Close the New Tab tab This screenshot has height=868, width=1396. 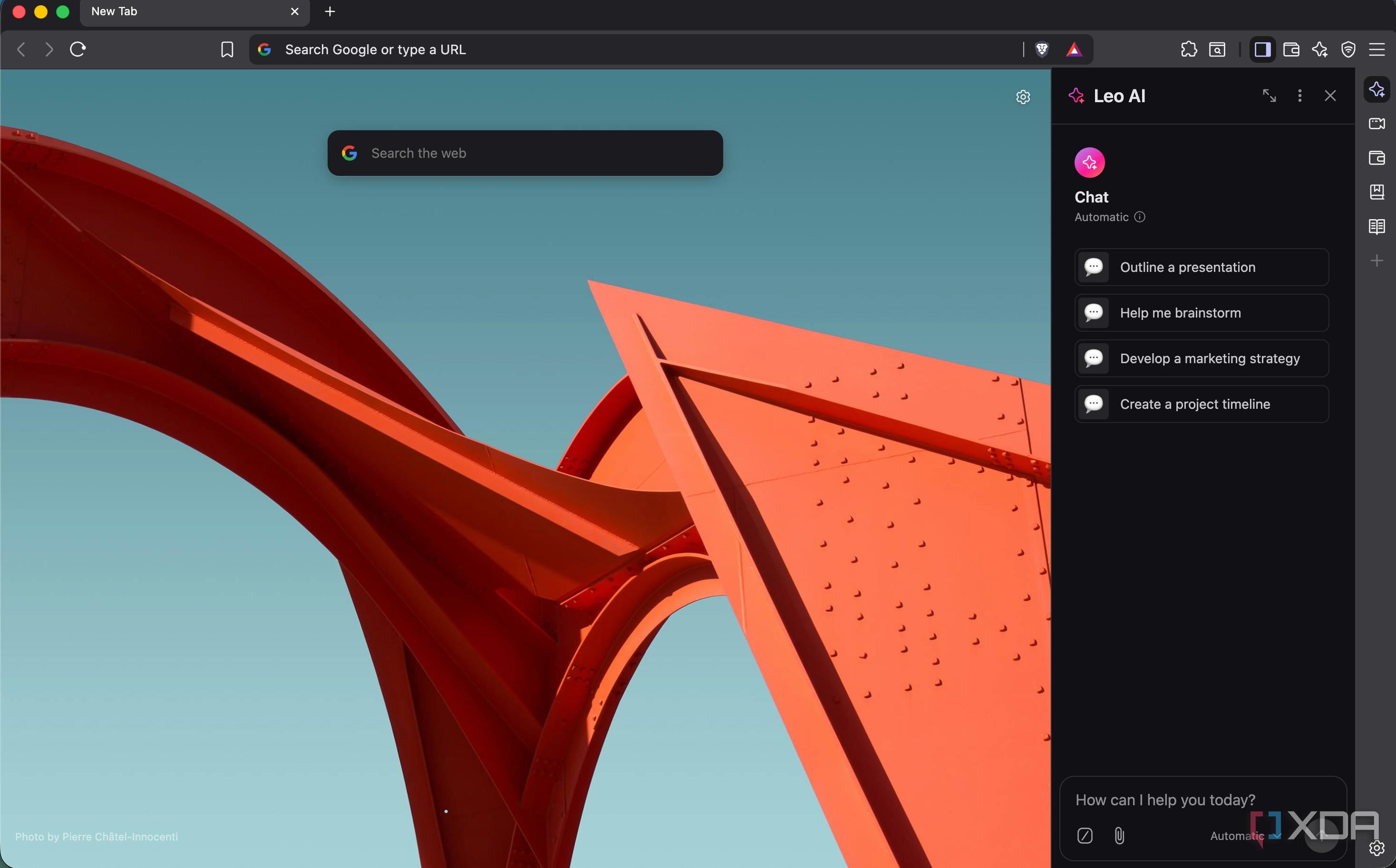[x=295, y=11]
